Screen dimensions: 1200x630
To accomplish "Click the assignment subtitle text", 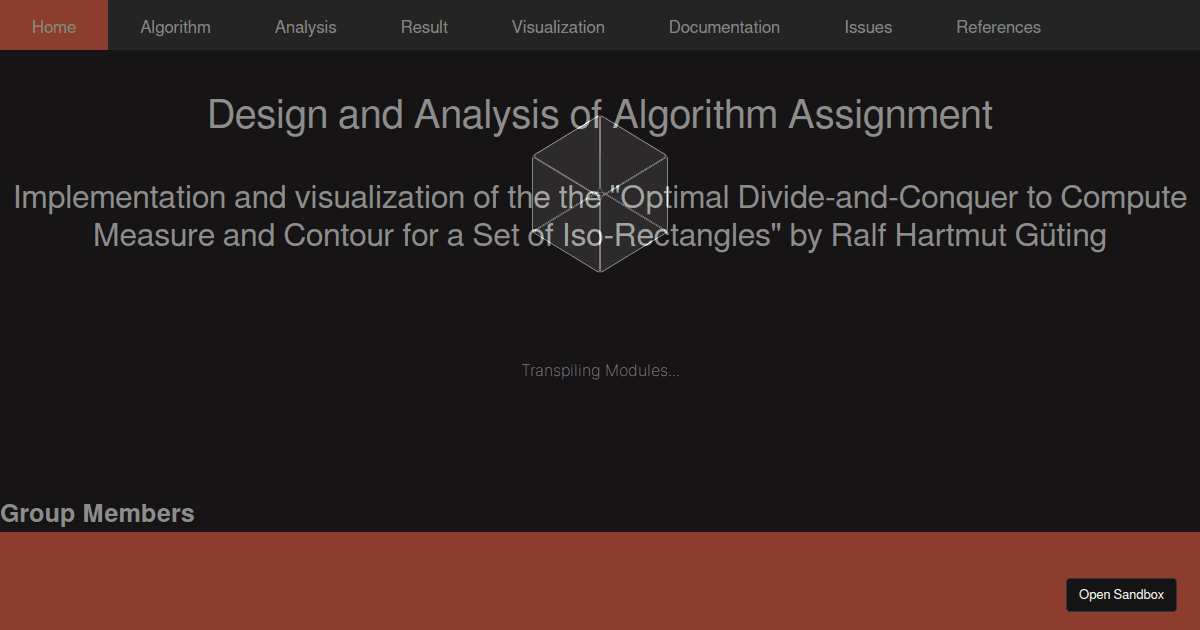I will (599, 216).
